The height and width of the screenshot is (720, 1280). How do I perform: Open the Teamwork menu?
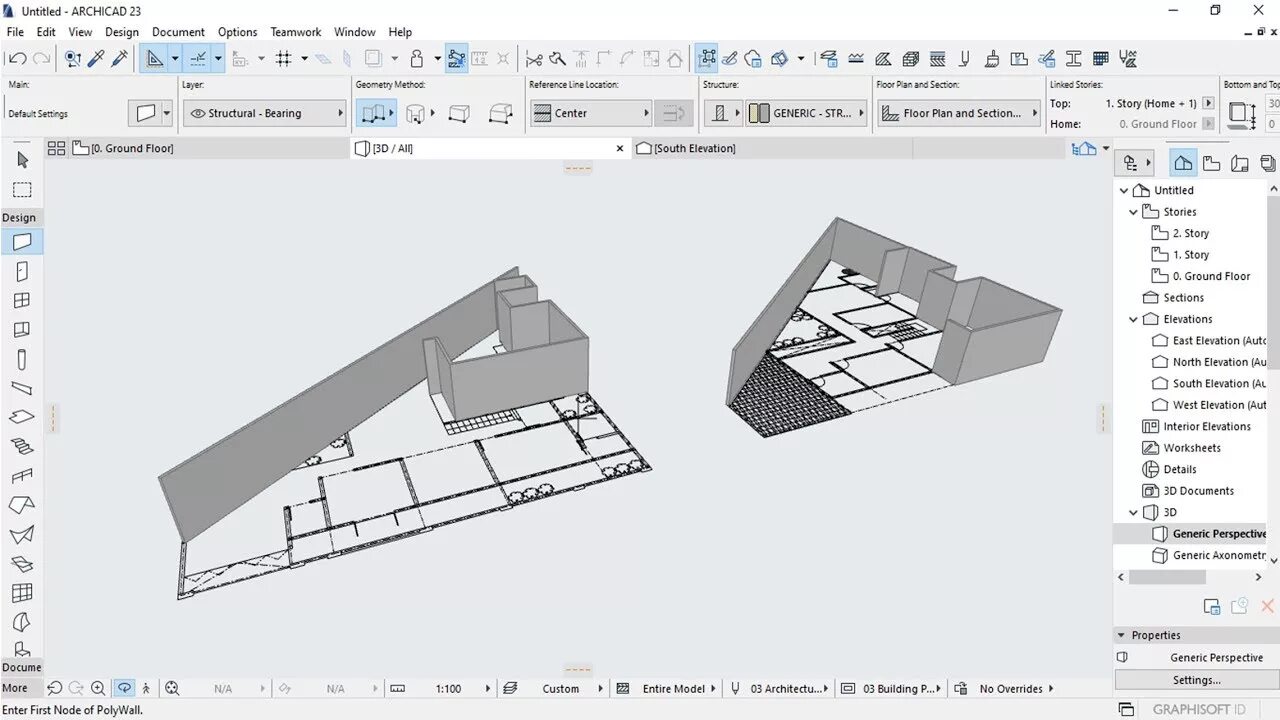[x=296, y=32]
